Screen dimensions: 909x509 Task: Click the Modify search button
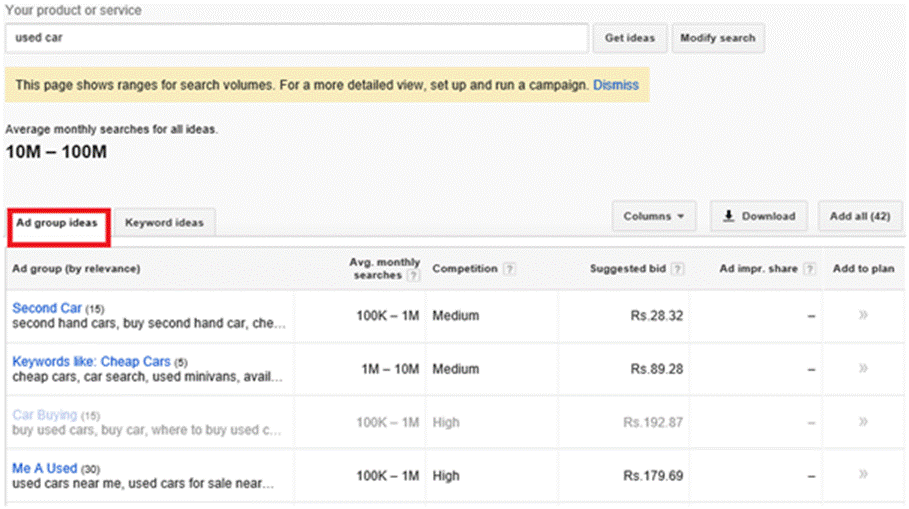coord(717,38)
